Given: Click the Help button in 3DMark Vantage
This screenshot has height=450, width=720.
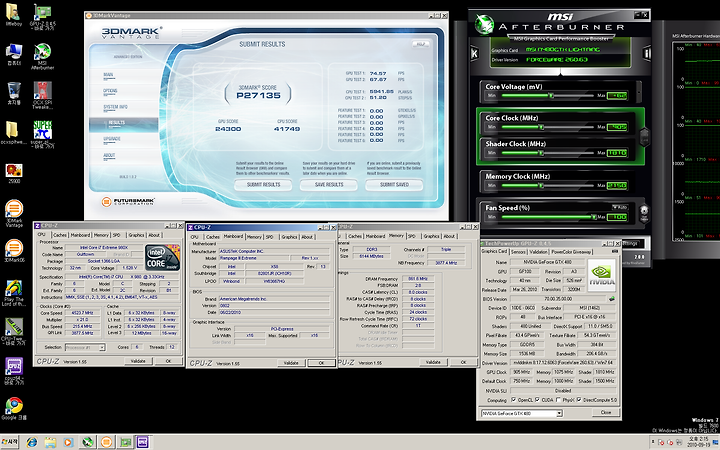Looking at the screenshot, I should pos(420,44).
